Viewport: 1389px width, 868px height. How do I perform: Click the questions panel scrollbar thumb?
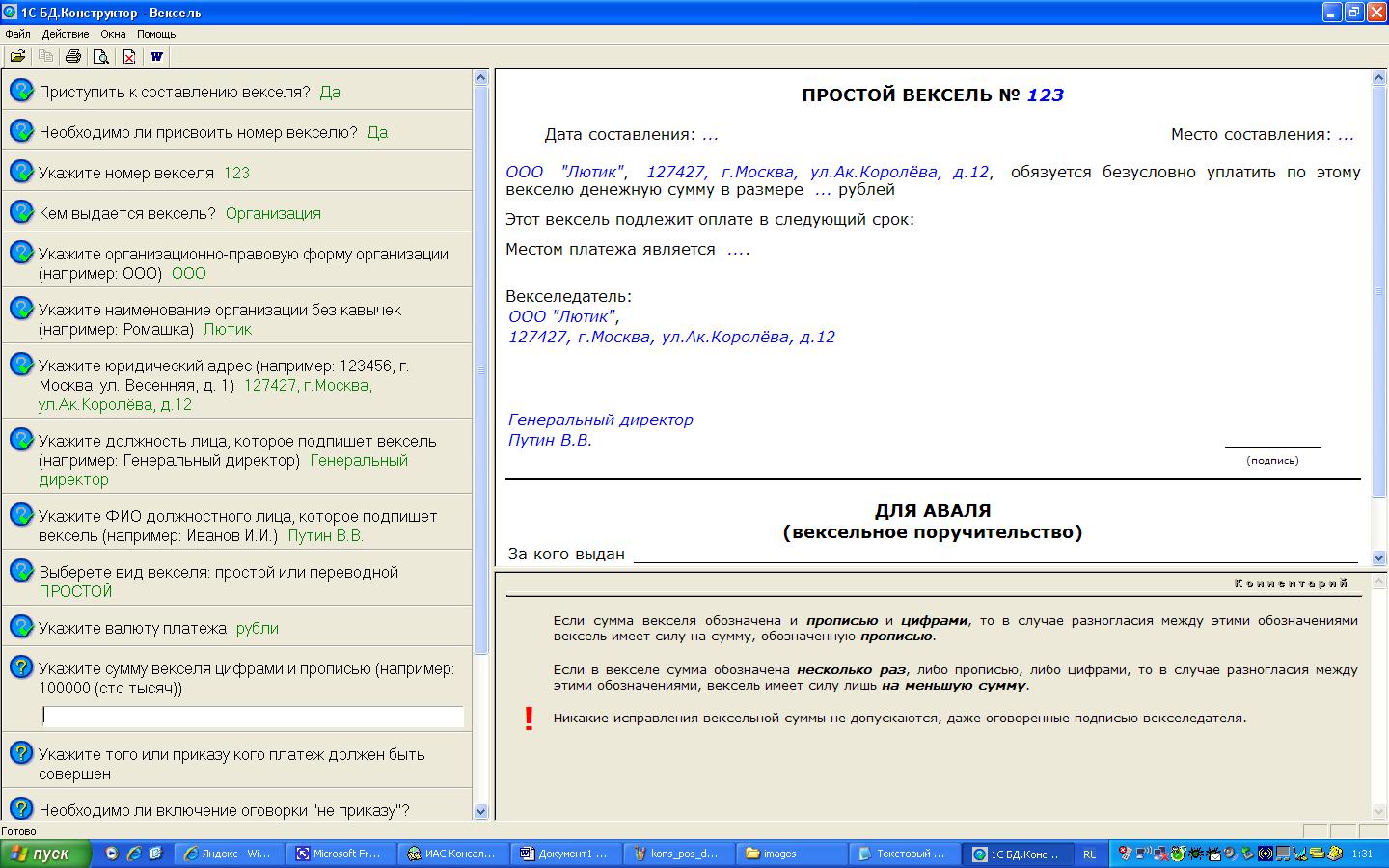point(481,371)
